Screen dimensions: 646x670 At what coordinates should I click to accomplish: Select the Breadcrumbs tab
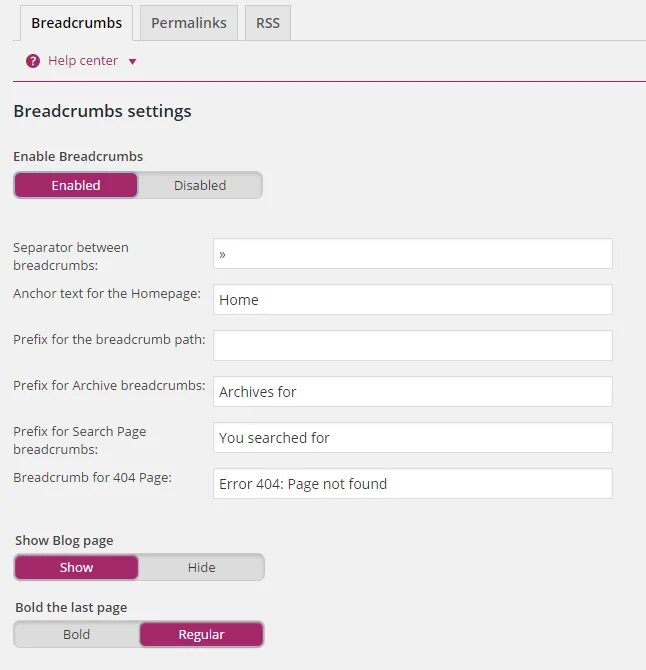(76, 23)
